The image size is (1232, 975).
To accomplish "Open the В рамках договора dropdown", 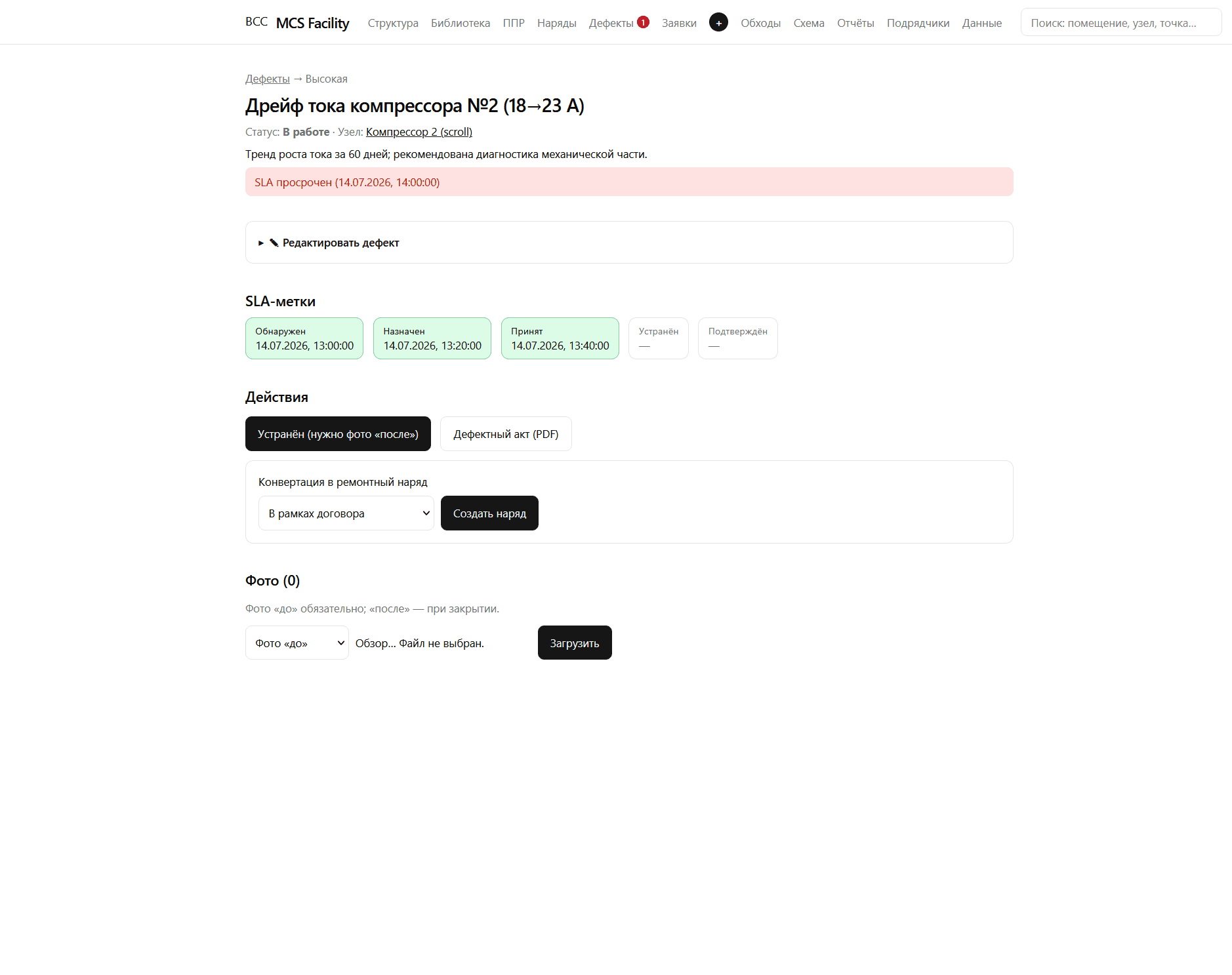I will (x=346, y=513).
